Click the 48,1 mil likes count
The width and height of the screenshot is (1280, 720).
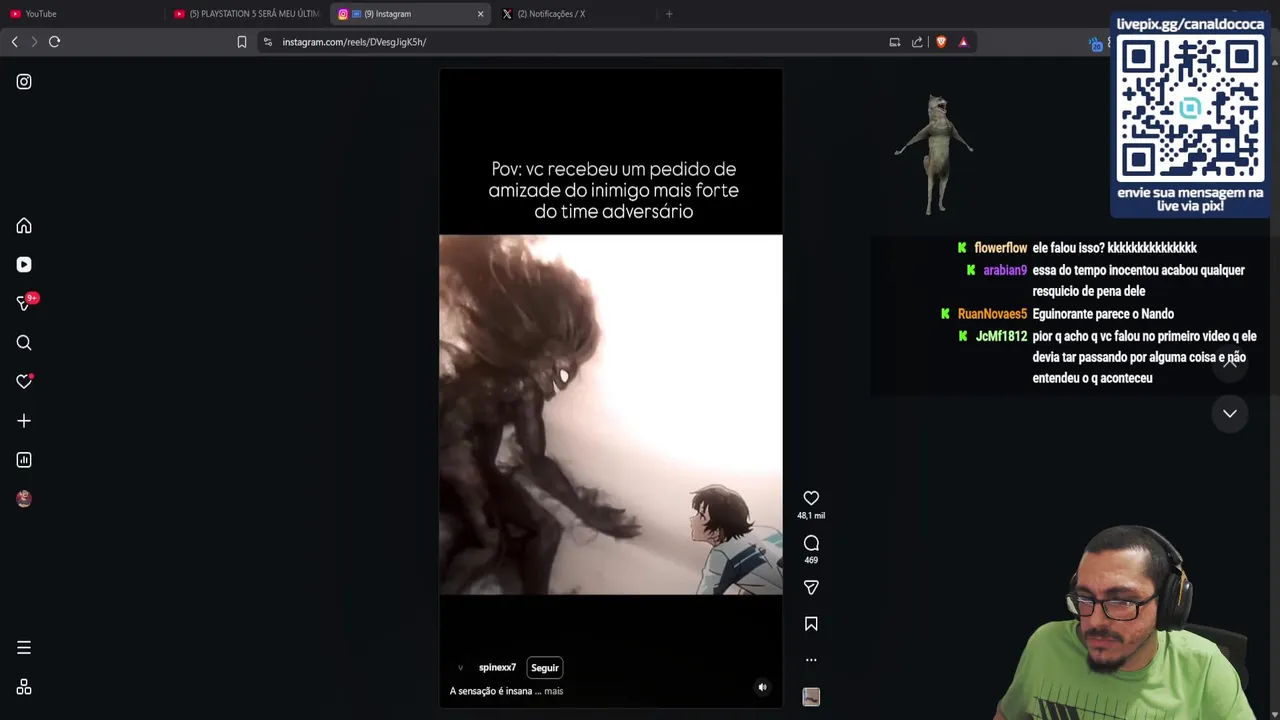811,516
